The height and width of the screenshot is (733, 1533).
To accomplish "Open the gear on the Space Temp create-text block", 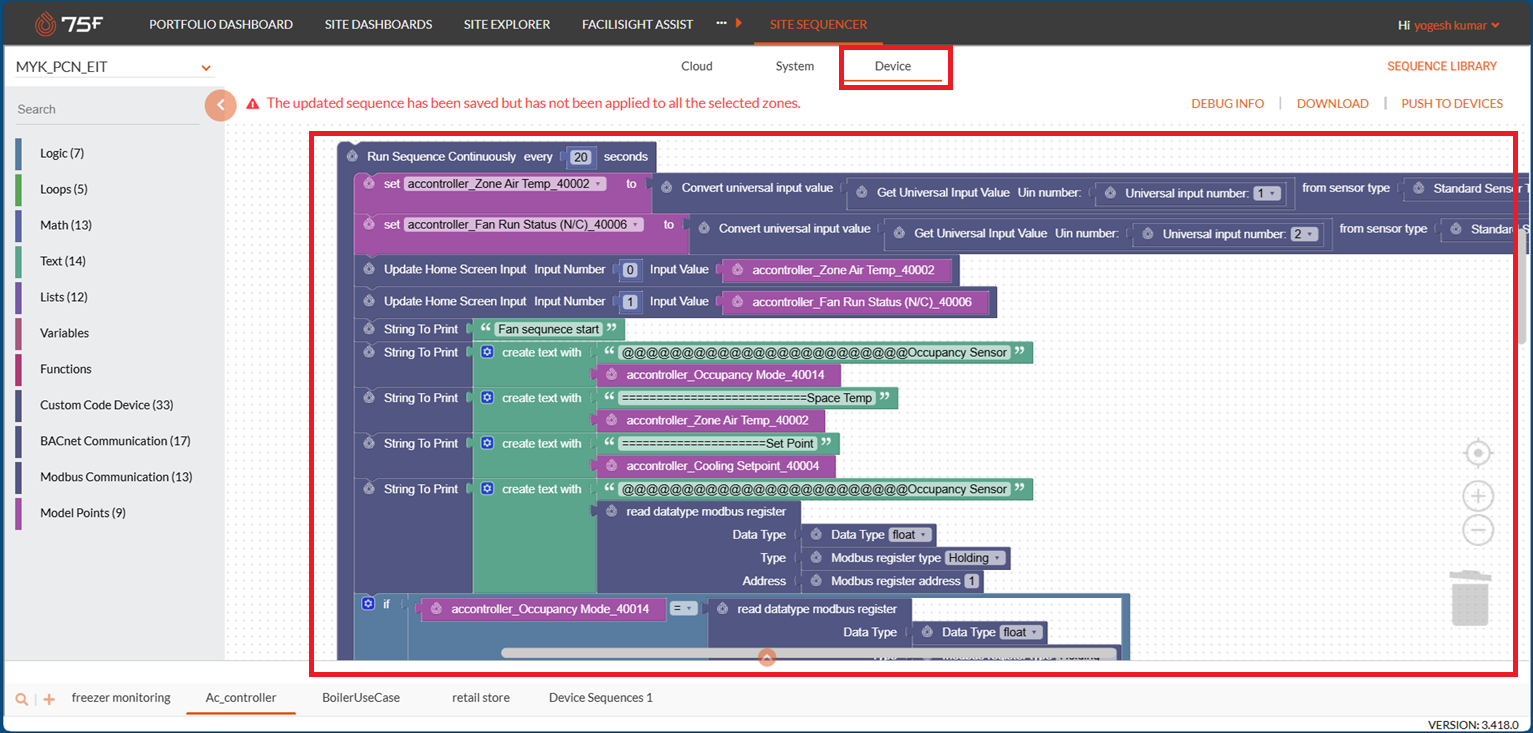I will point(487,398).
